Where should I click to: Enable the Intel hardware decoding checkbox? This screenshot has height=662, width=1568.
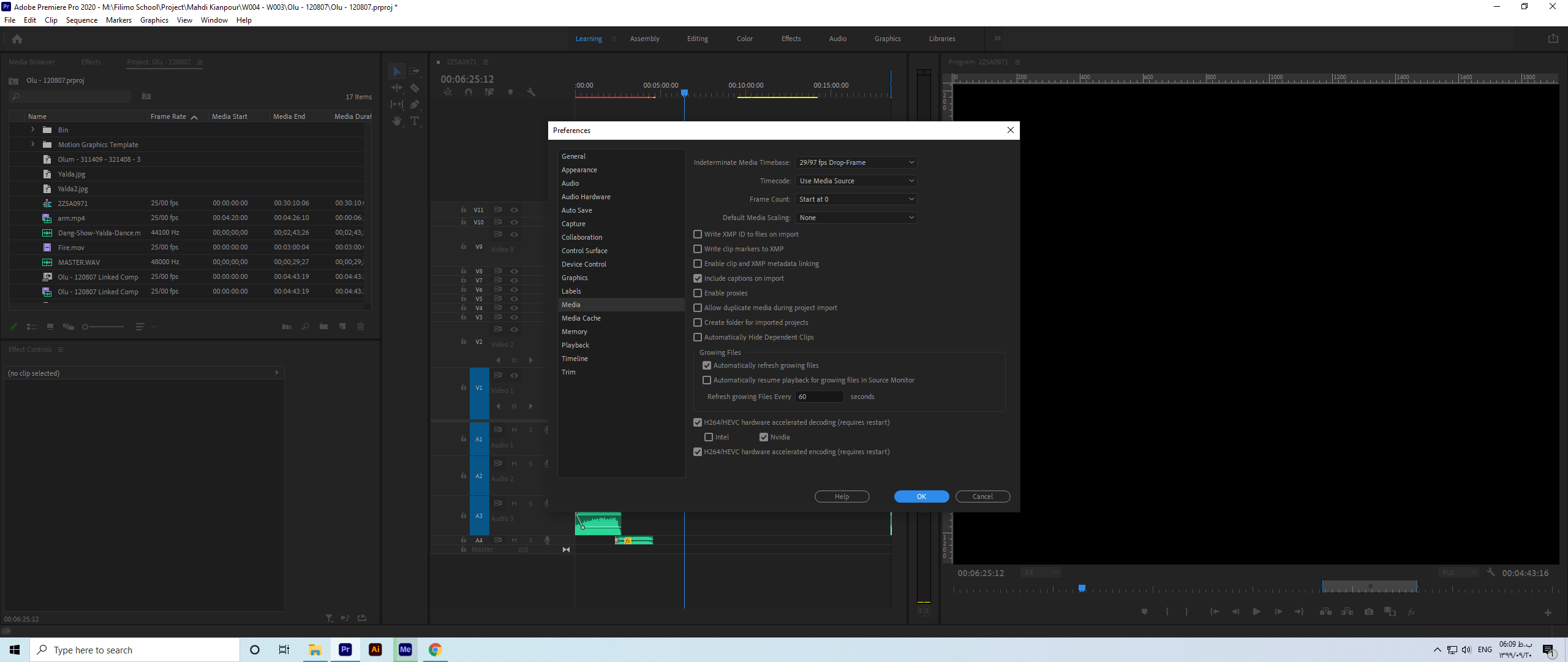click(709, 436)
